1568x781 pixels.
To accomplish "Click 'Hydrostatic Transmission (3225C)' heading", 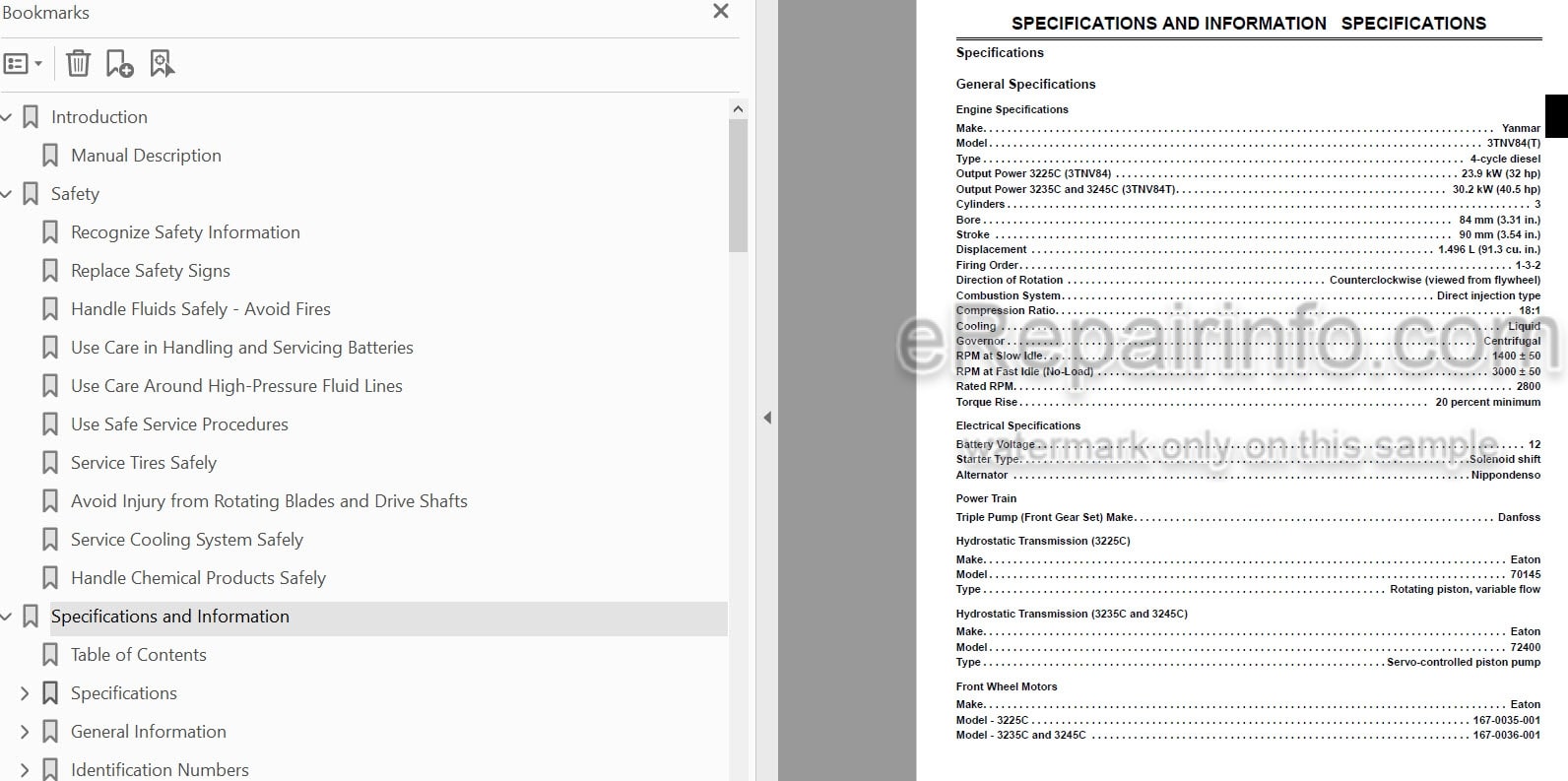I will point(1043,541).
